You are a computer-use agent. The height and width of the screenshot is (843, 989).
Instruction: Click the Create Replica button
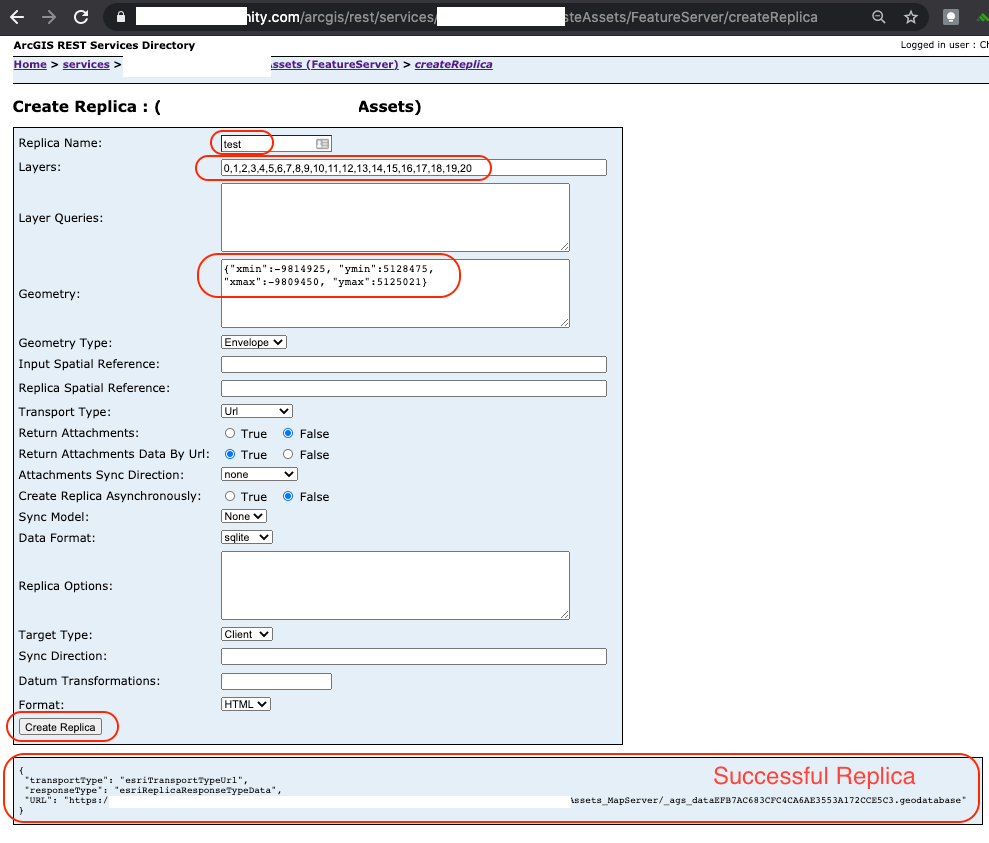tap(60, 727)
